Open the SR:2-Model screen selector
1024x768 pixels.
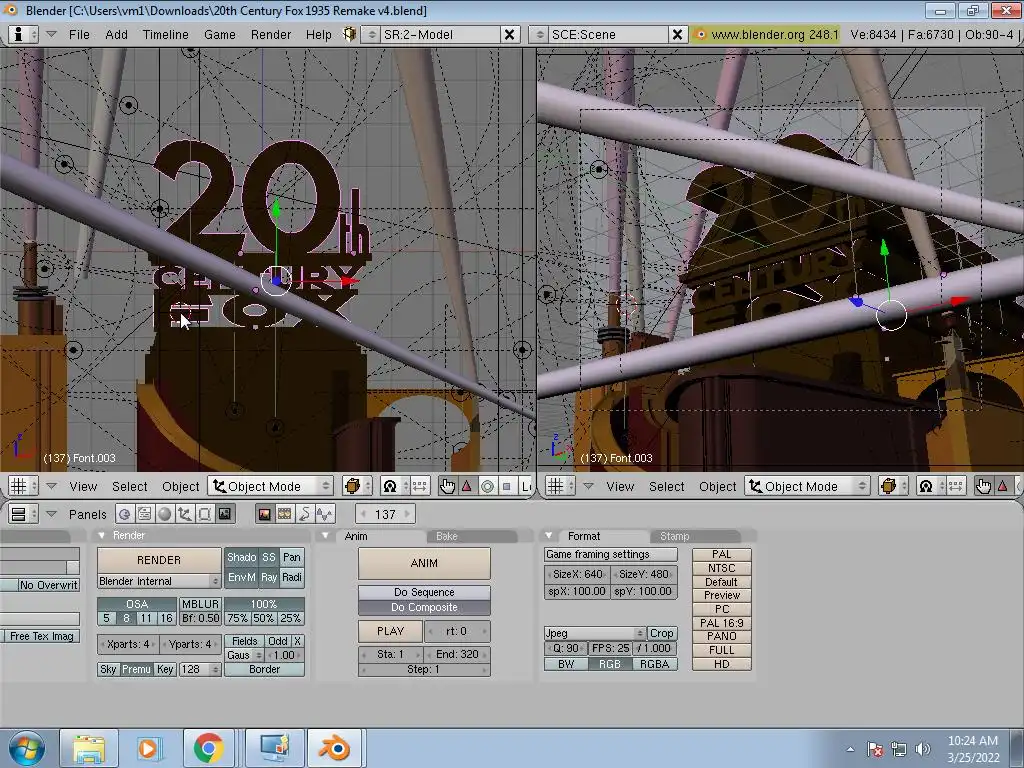pyautogui.click(x=431, y=35)
